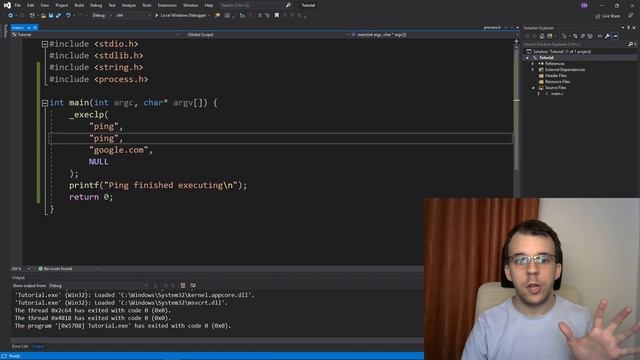The height and width of the screenshot is (360, 640).
Task: Expand the External Dependencies node
Action: 533,70
